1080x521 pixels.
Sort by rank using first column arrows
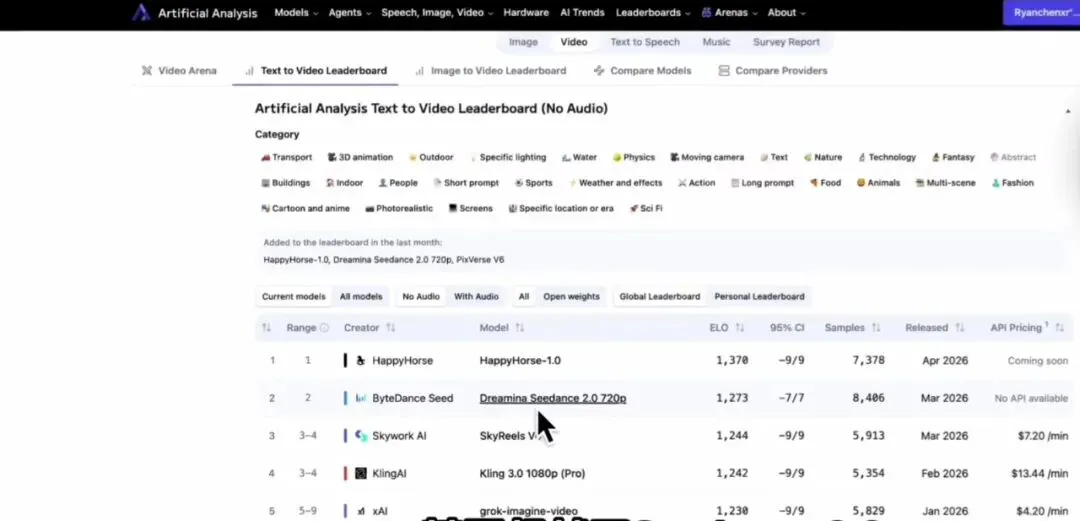267,328
